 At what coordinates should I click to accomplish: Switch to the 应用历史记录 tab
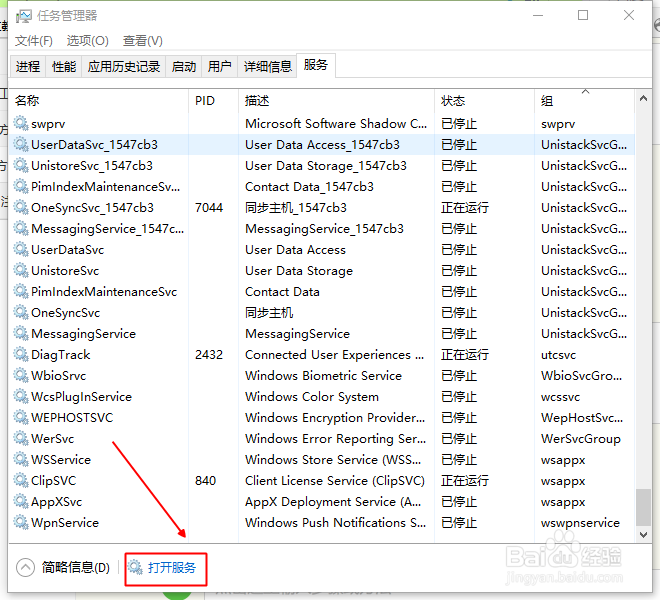point(123,67)
